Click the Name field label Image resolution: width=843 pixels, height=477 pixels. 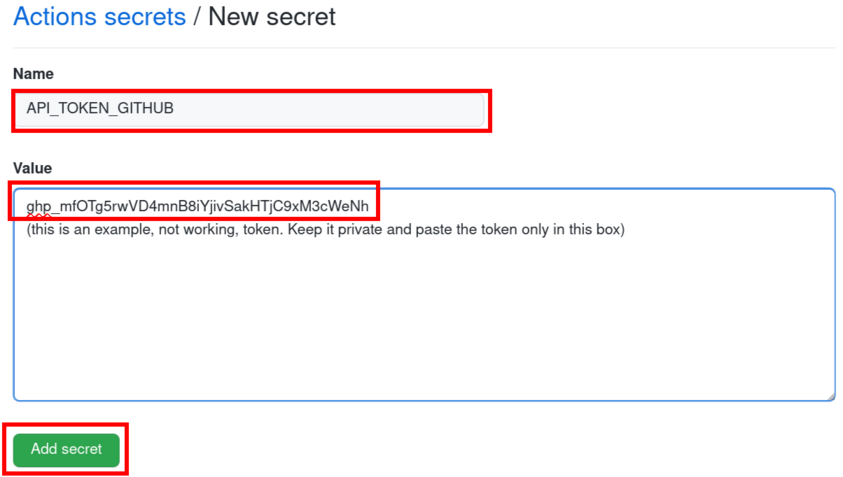33,74
